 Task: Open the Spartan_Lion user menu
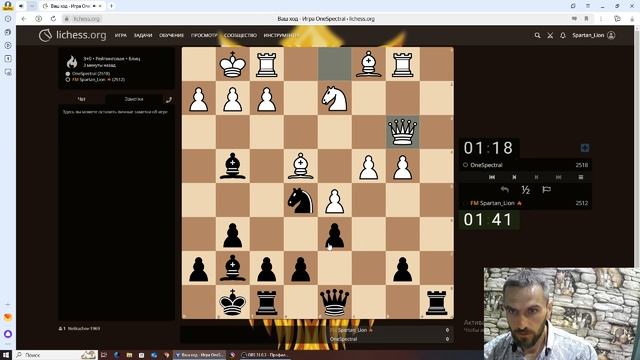click(x=593, y=36)
